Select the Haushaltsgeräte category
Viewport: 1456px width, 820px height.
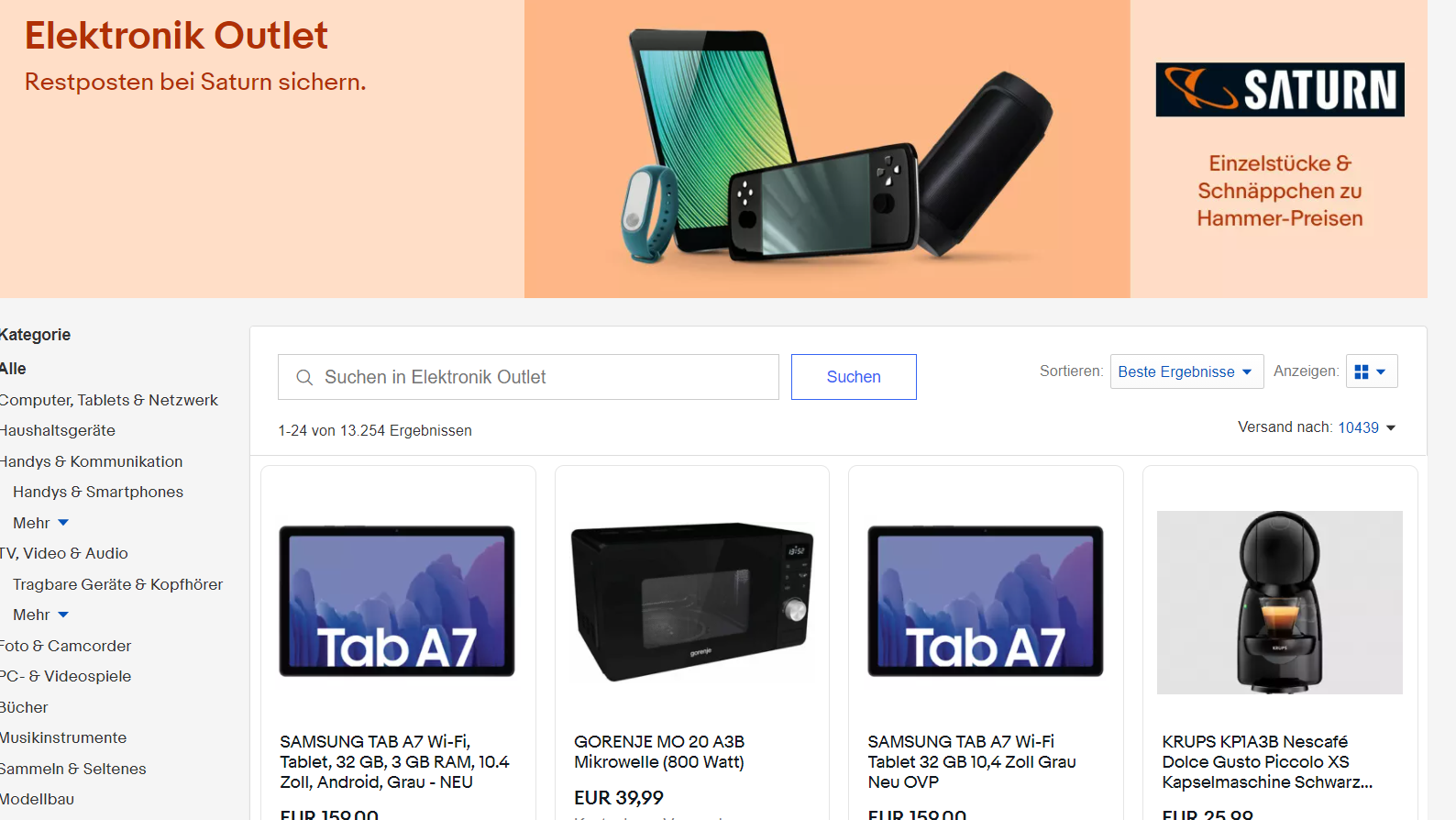57,430
